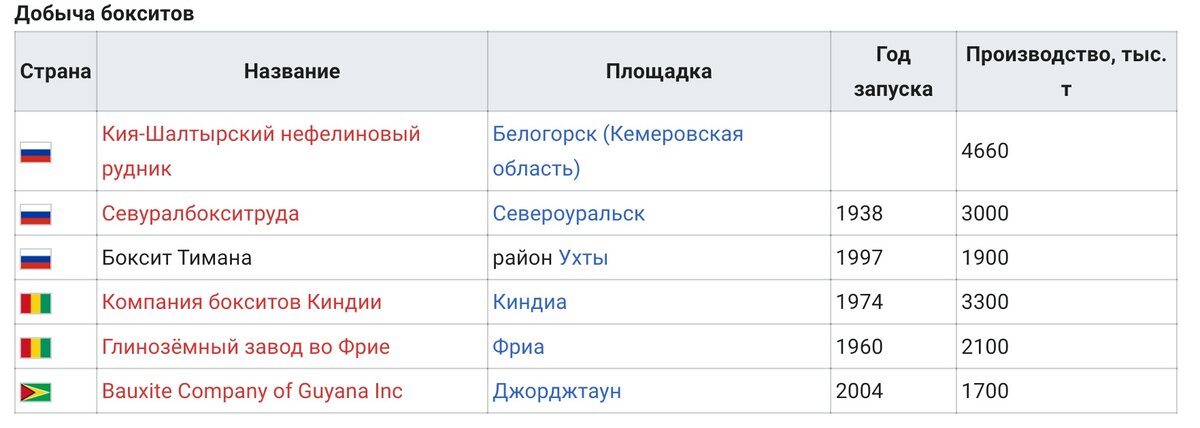This screenshot has height=428, width=1200.
Task: Click the Russian flag beside Кия-Шалтырский рудник
Action: pyautogui.click(x=35, y=152)
